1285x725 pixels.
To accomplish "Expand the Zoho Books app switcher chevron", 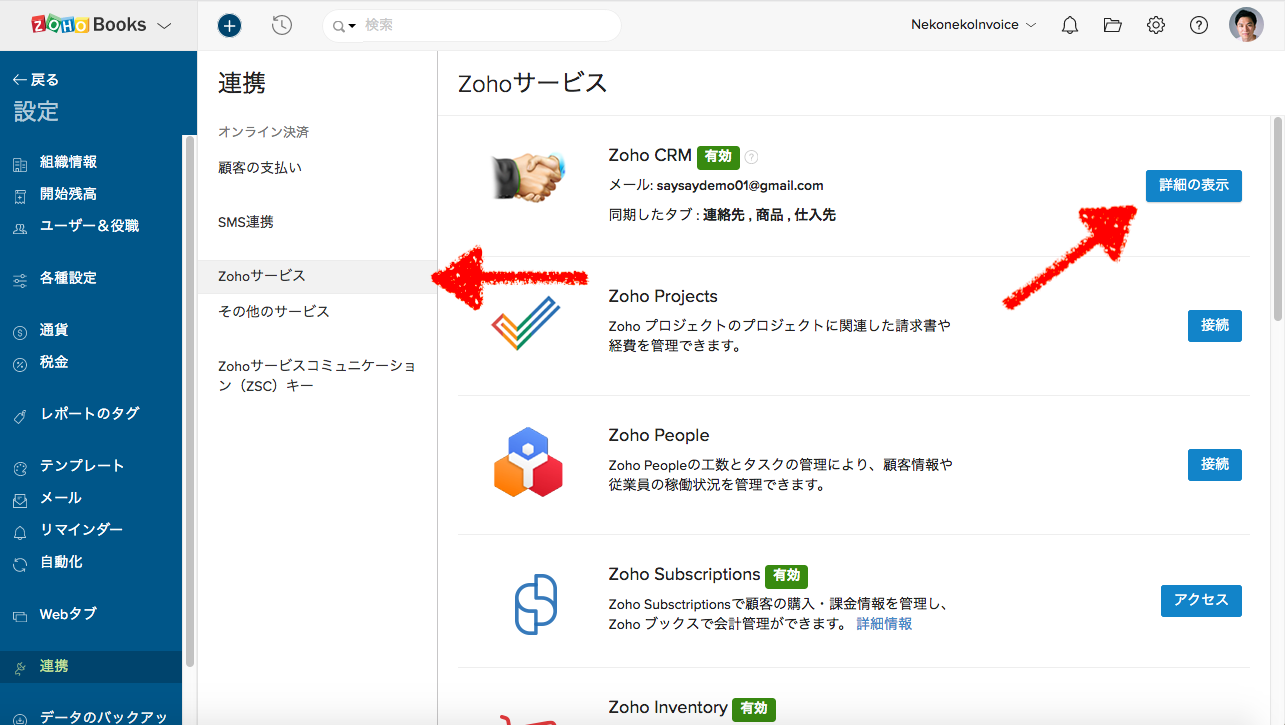I will pyautogui.click(x=165, y=25).
